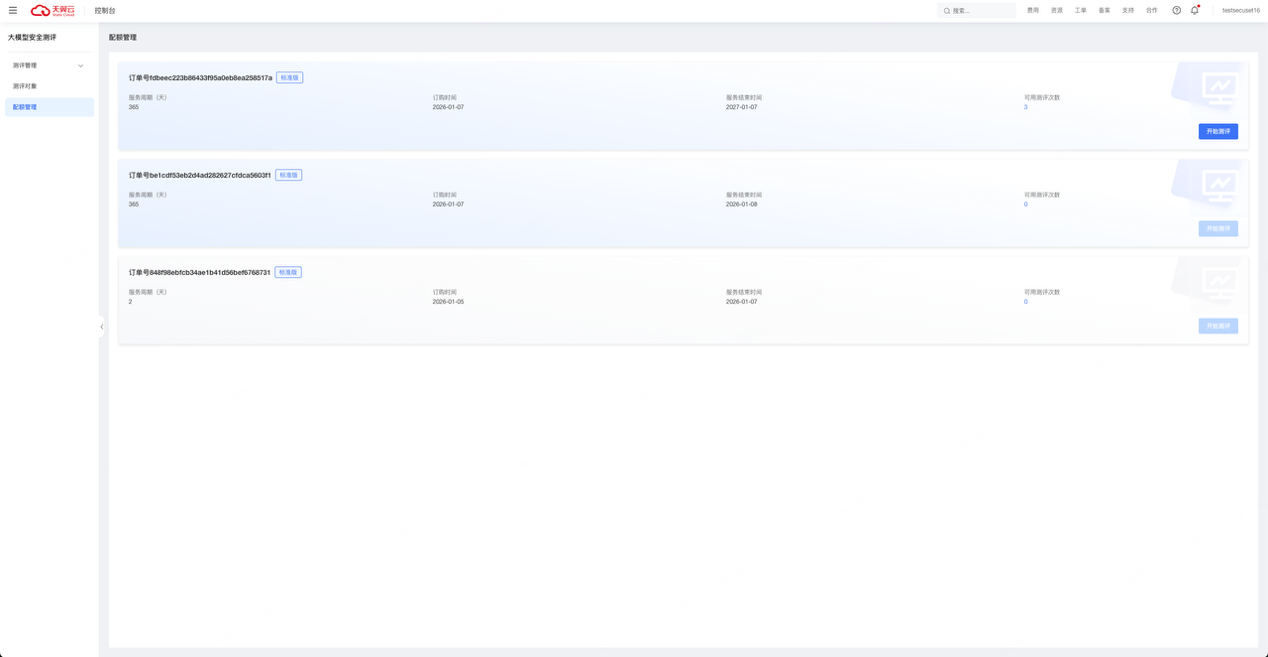Click 开始测评 for order 848f98ebfcb34ae1b41d56bef6768731

click(x=1218, y=326)
